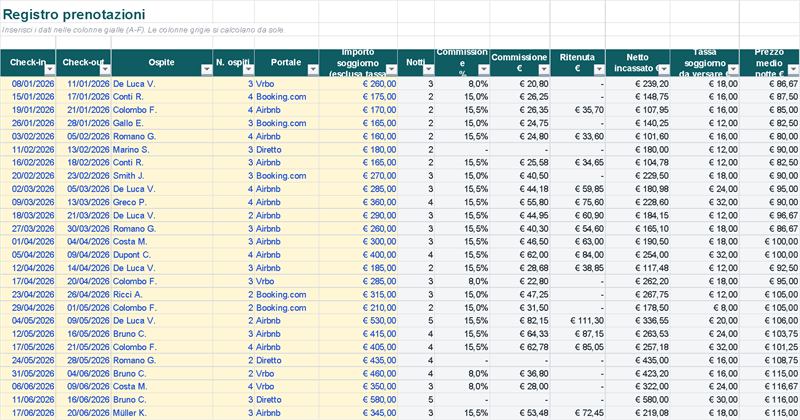Select check-in date 11/06/2026
Screen dimensions: 800x420
28,400
